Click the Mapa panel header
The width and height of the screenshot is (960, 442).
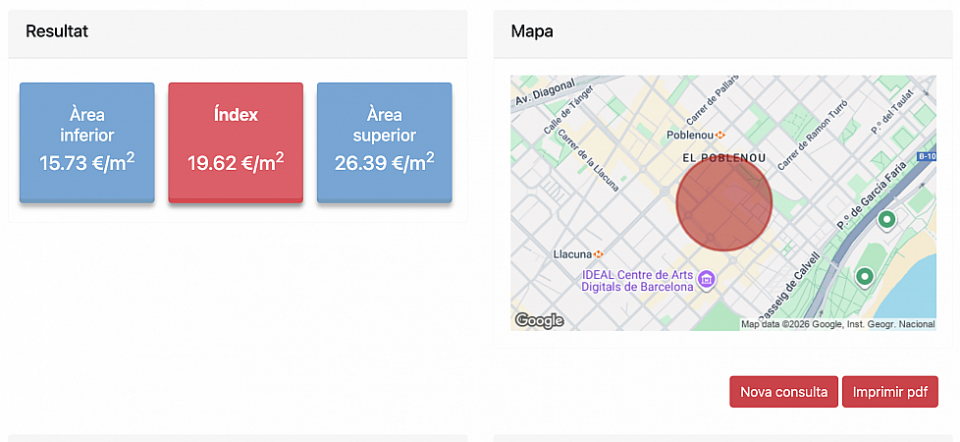(532, 31)
